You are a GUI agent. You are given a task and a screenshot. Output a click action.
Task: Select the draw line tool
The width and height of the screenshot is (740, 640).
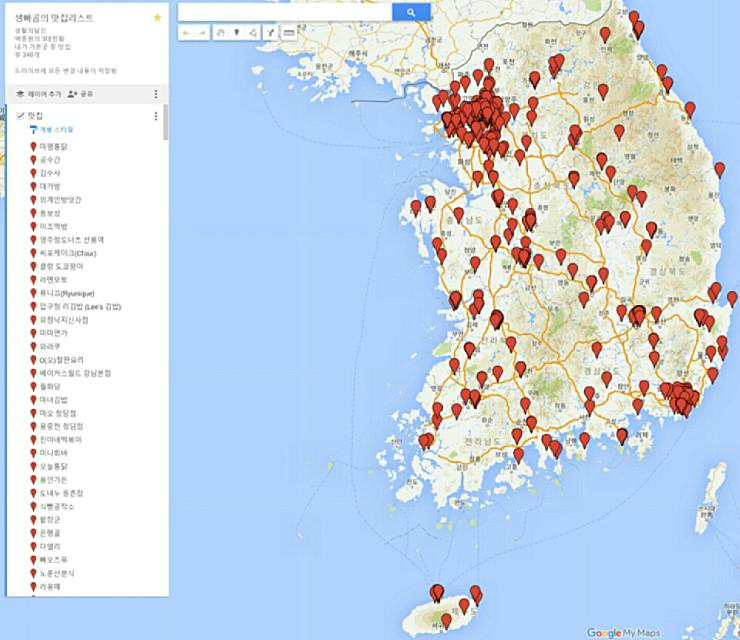click(x=254, y=33)
